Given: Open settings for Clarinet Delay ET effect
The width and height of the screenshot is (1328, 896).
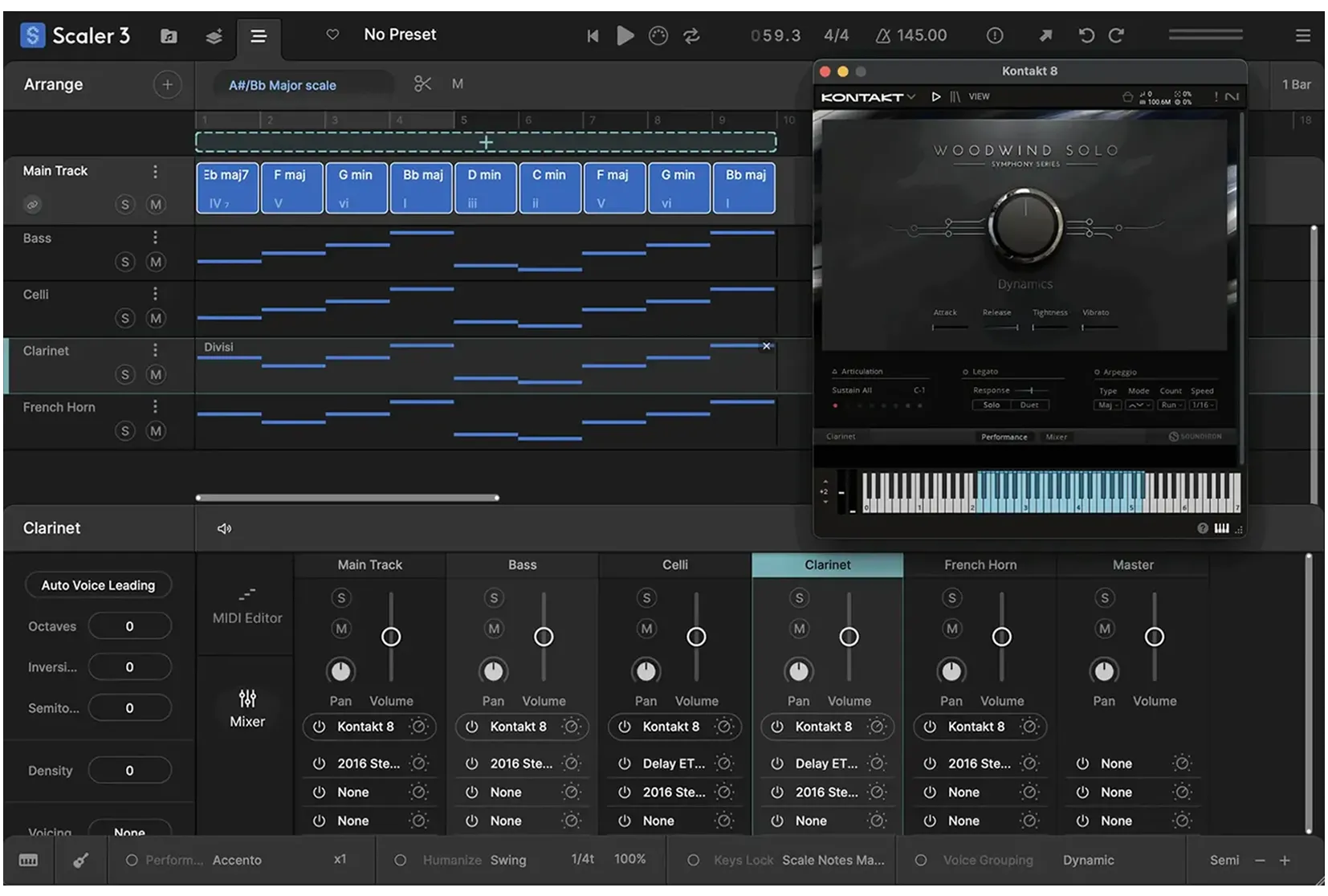Looking at the screenshot, I should pyautogui.click(x=877, y=764).
